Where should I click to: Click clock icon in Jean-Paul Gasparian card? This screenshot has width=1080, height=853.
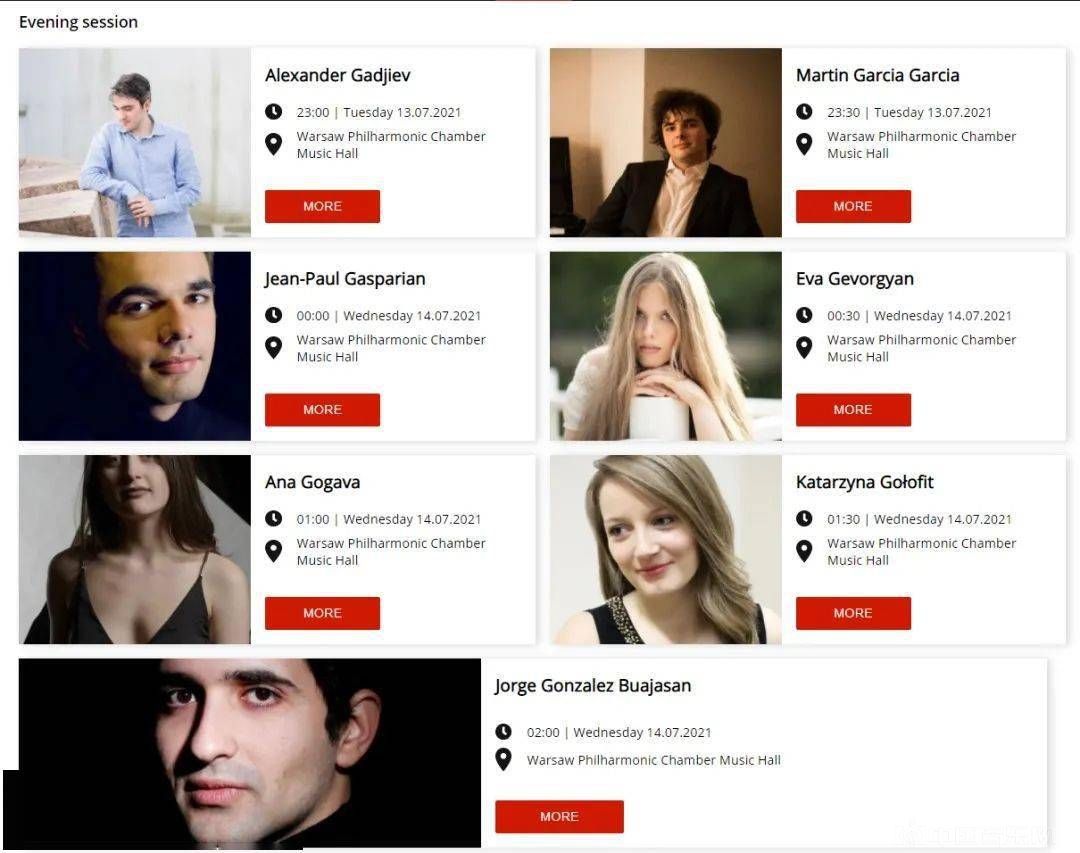point(273,315)
